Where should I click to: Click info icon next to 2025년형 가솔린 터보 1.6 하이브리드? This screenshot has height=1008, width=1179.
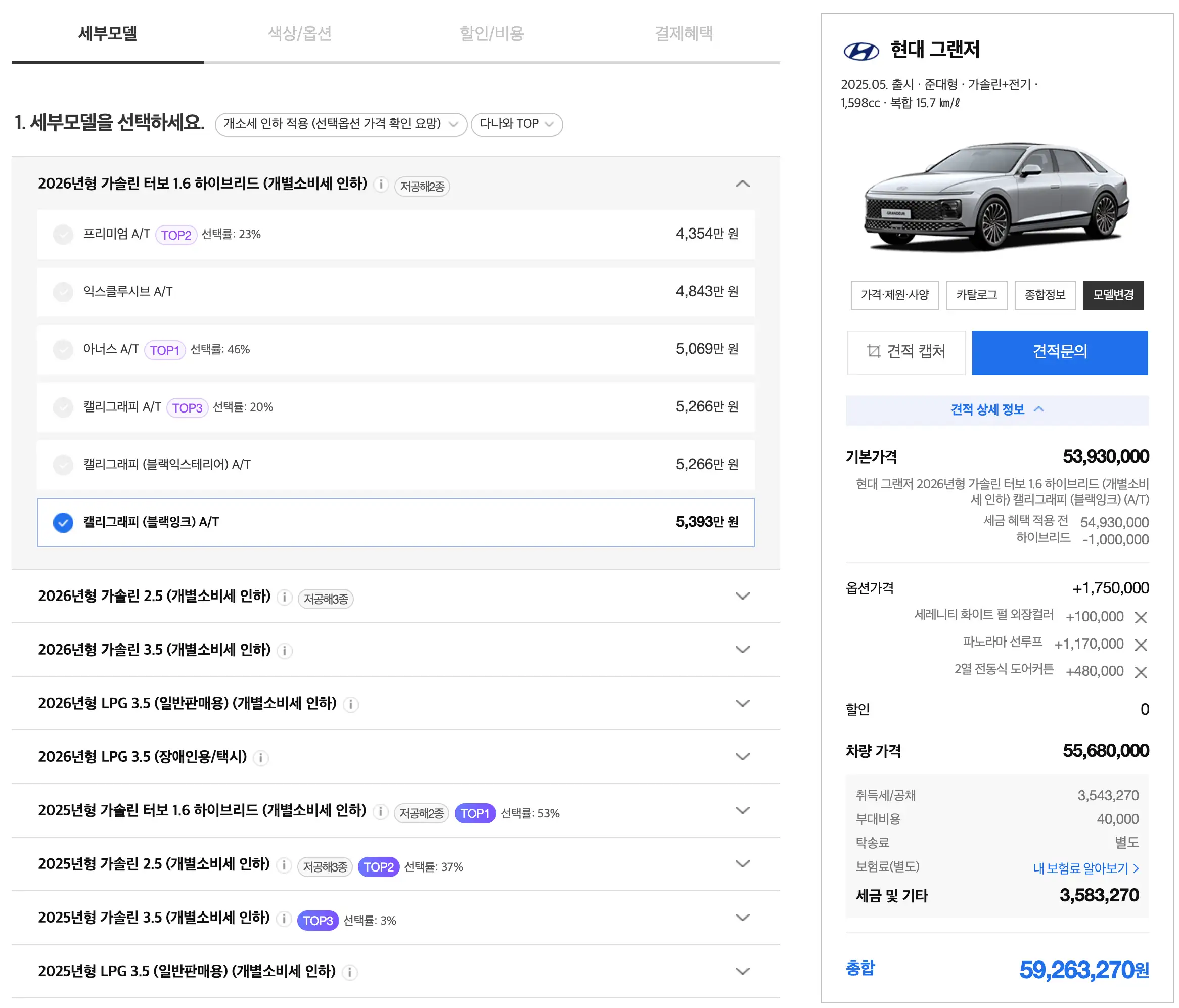[380, 811]
